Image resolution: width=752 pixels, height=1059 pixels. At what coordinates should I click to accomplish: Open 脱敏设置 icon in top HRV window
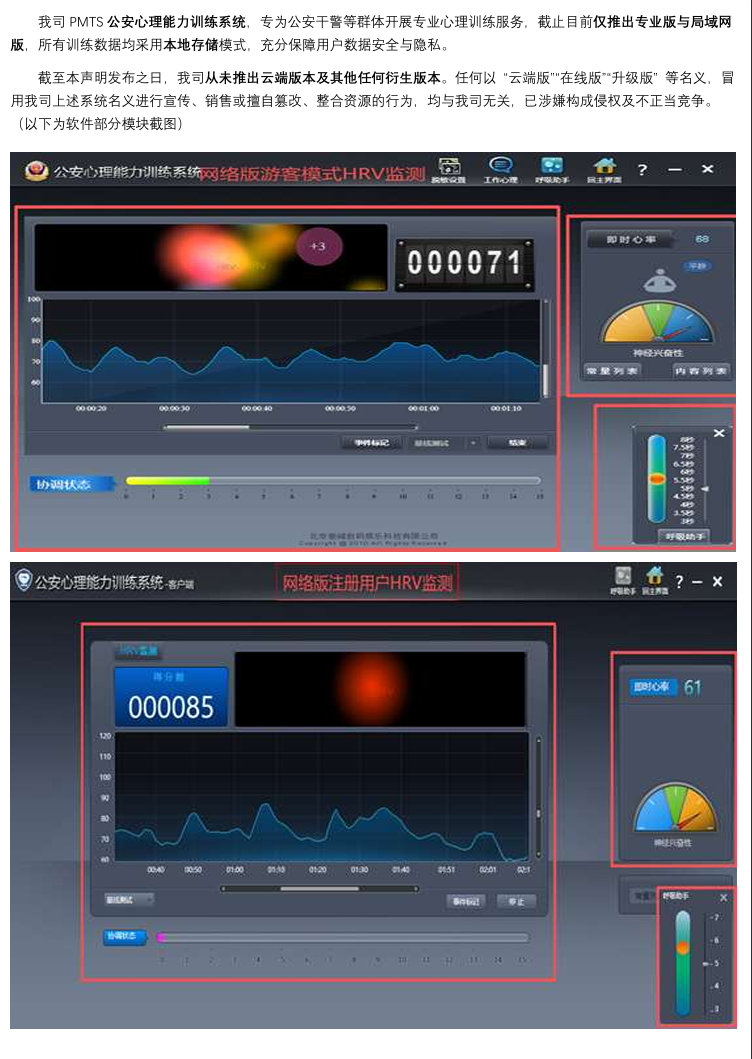click(449, 168)
